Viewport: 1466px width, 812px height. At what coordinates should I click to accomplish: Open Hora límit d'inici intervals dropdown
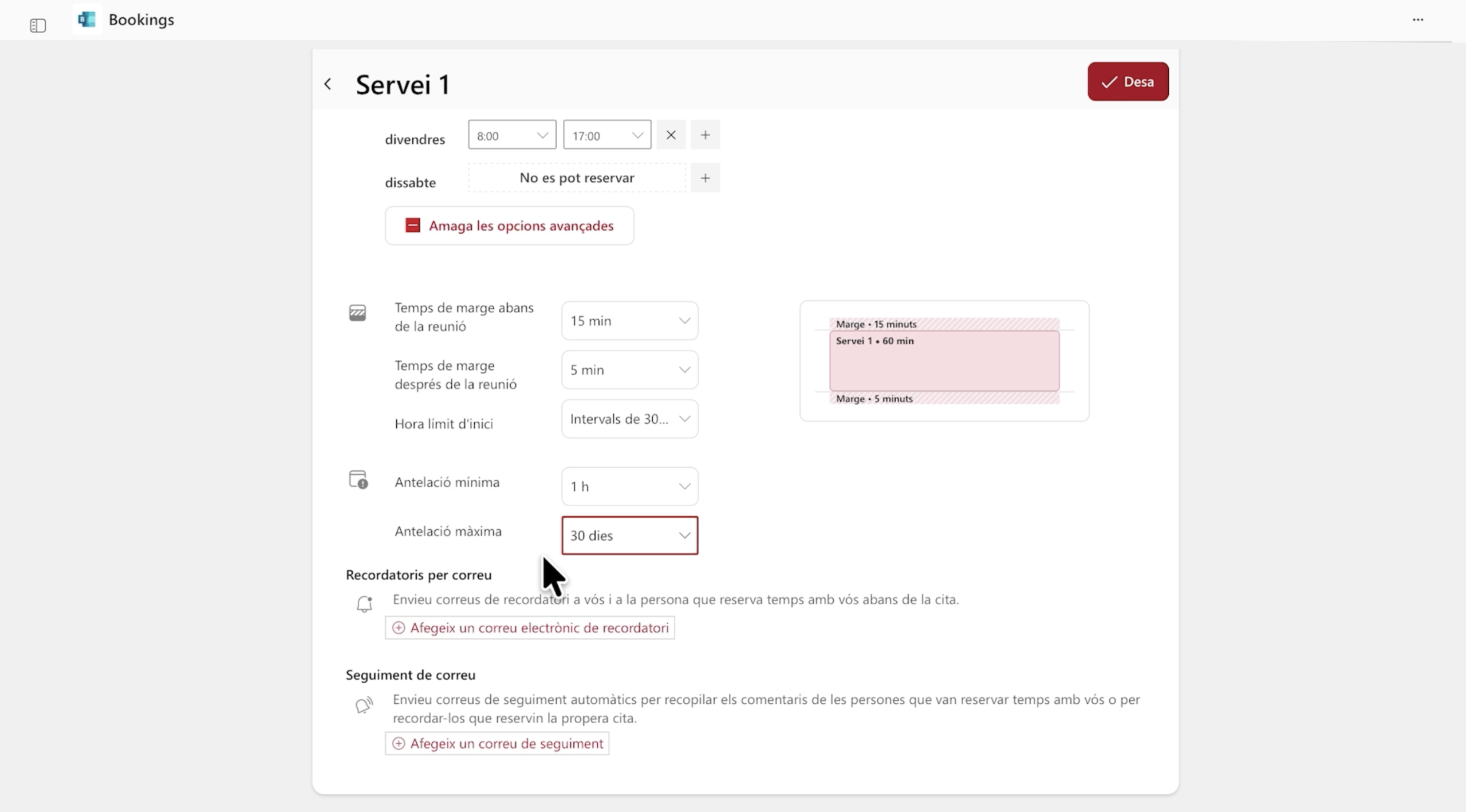(x=629, y=419)
